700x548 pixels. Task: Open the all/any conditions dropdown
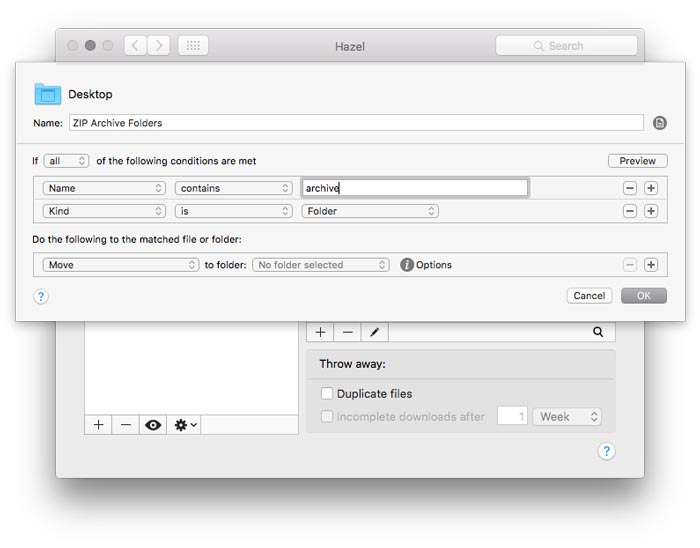click(67, 161)
